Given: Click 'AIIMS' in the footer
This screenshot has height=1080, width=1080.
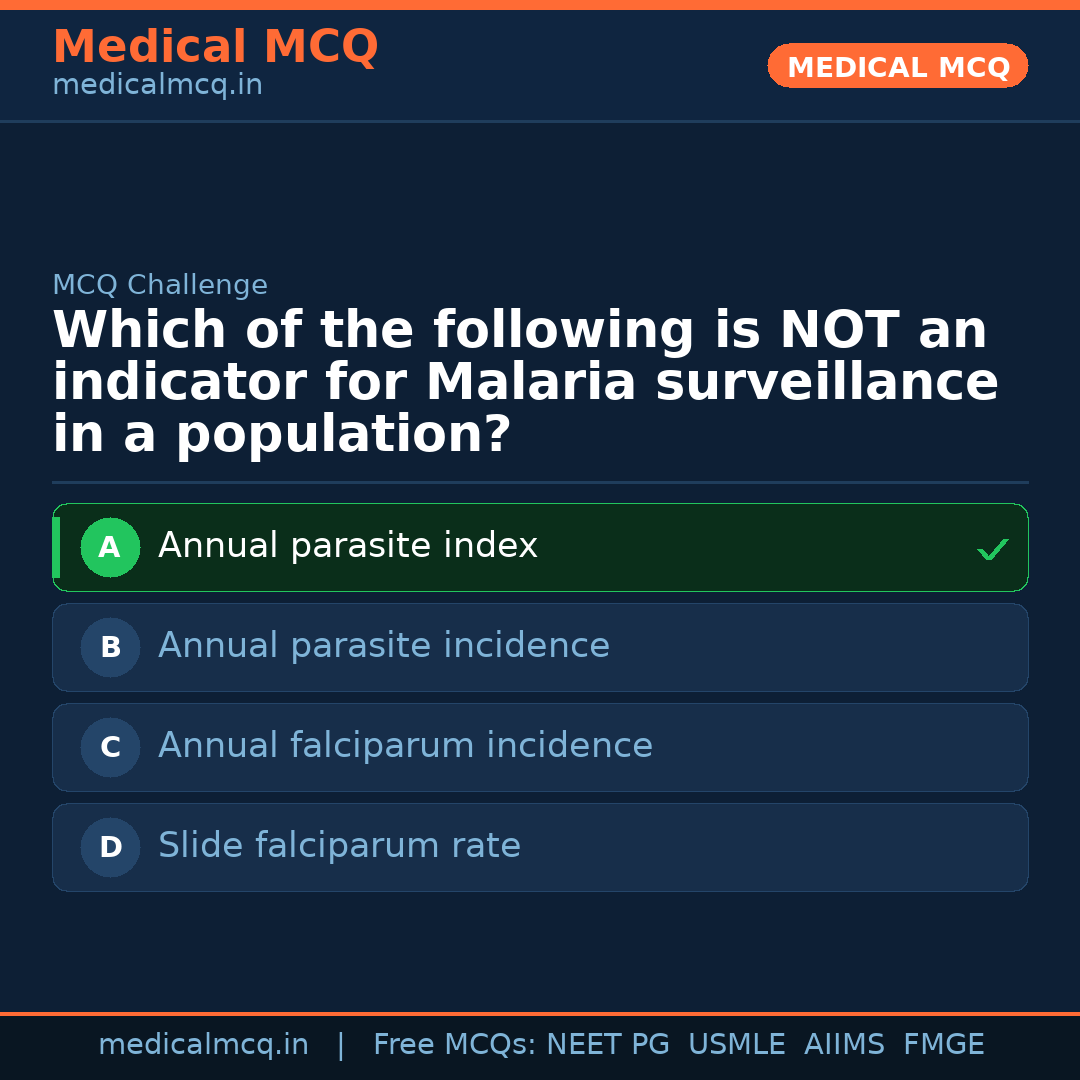Looking at the screenshot, I should (844, 1045).
